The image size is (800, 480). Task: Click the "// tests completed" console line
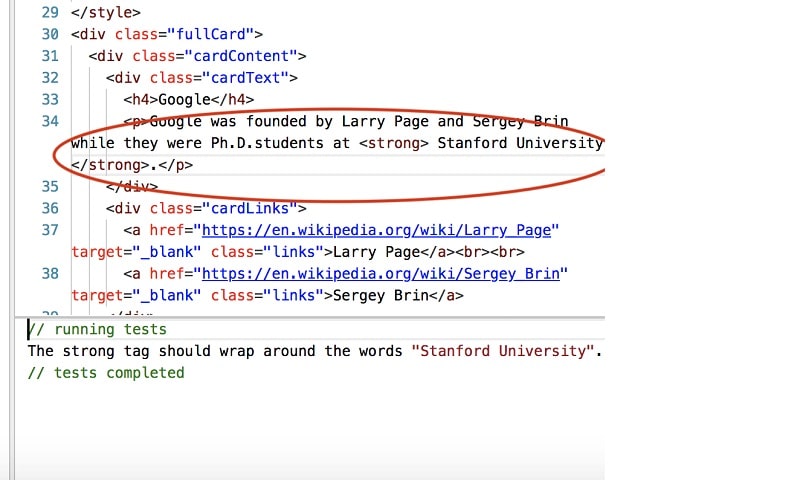pyautogui.click(x=106, y=373)
